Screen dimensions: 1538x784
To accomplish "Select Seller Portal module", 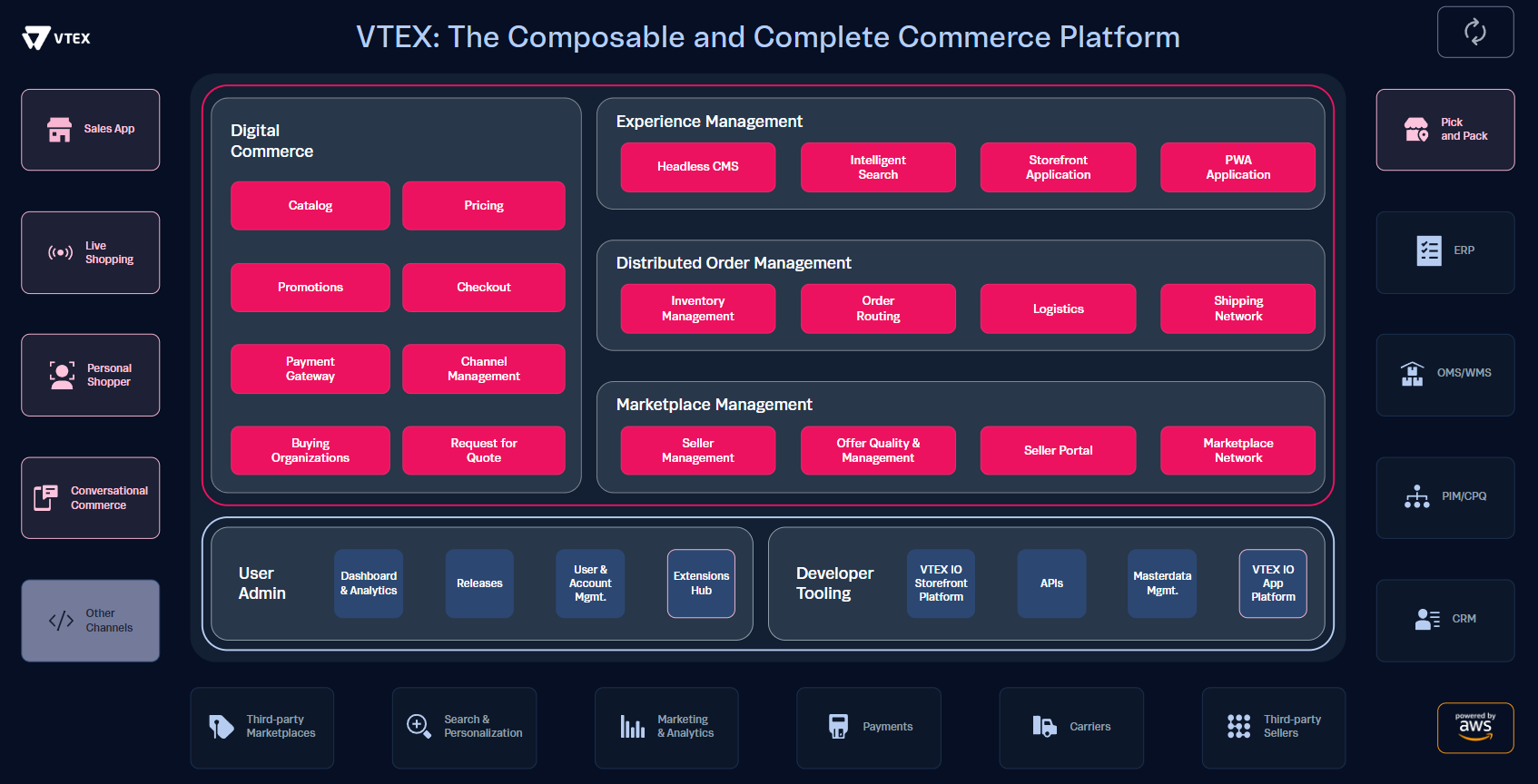I will coord(1059,451).
